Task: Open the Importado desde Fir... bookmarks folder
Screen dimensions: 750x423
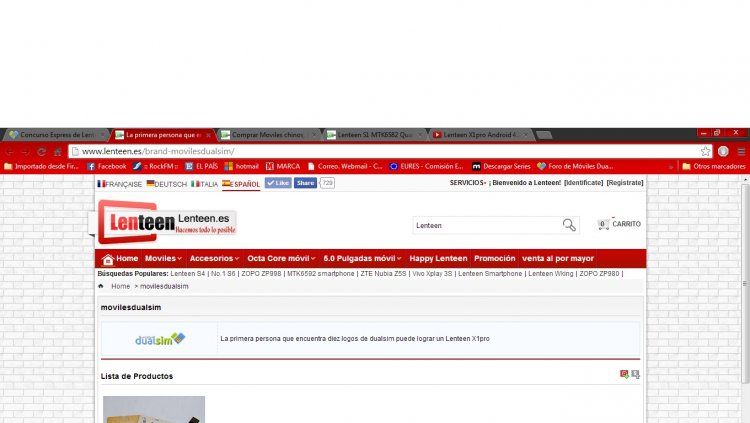Action: 41,167
